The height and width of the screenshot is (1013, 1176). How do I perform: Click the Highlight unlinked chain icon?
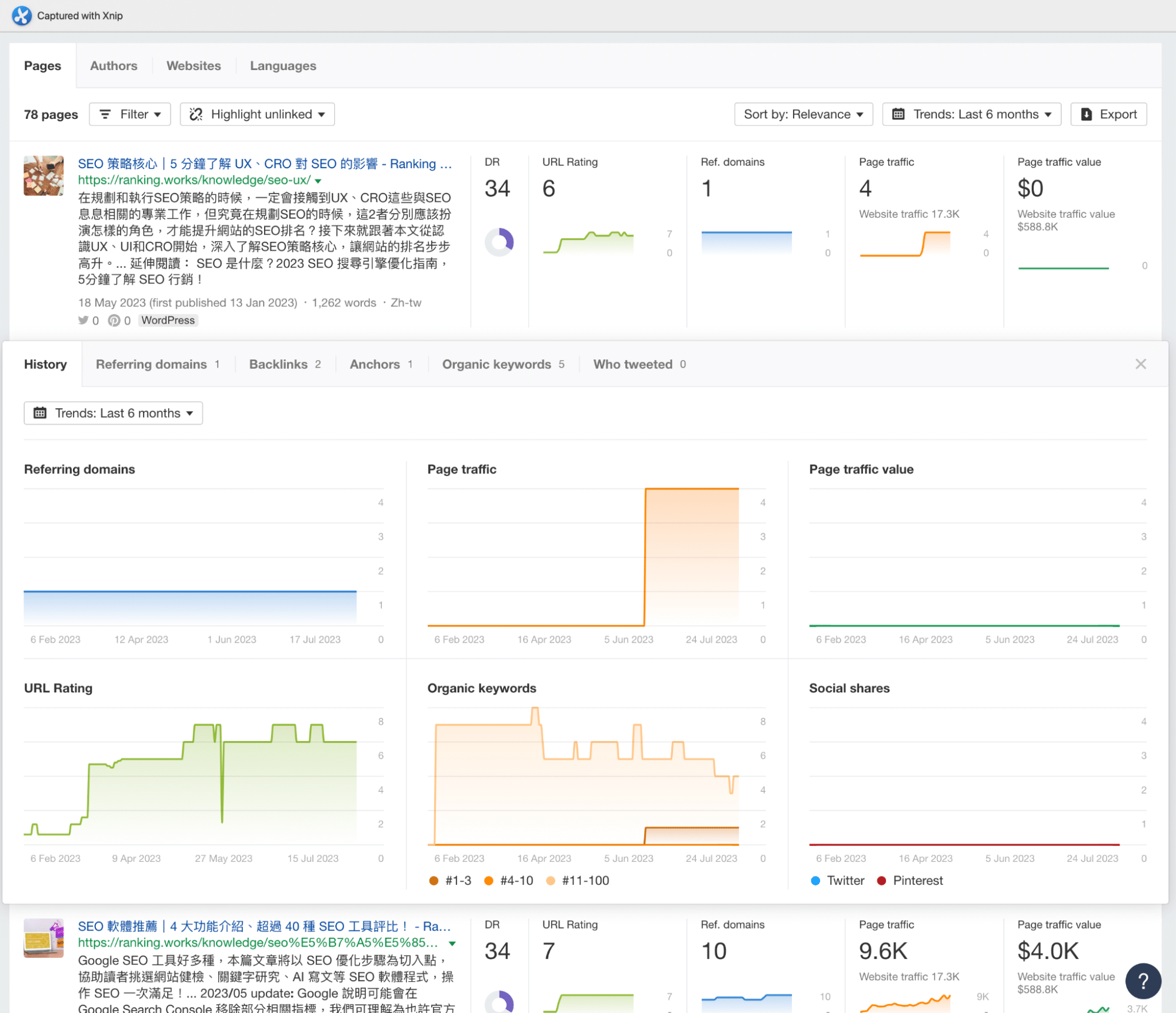point(196,114)
